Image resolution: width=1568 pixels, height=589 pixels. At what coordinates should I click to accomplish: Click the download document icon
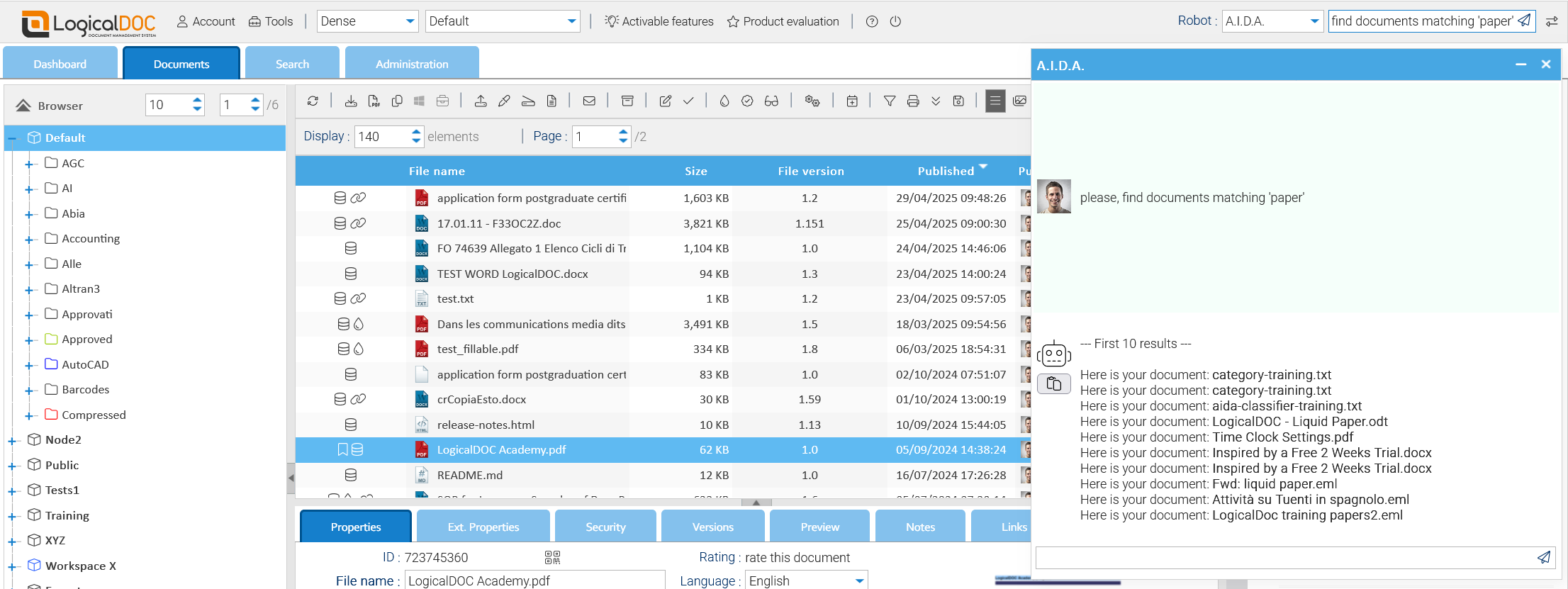pos(351,101)
